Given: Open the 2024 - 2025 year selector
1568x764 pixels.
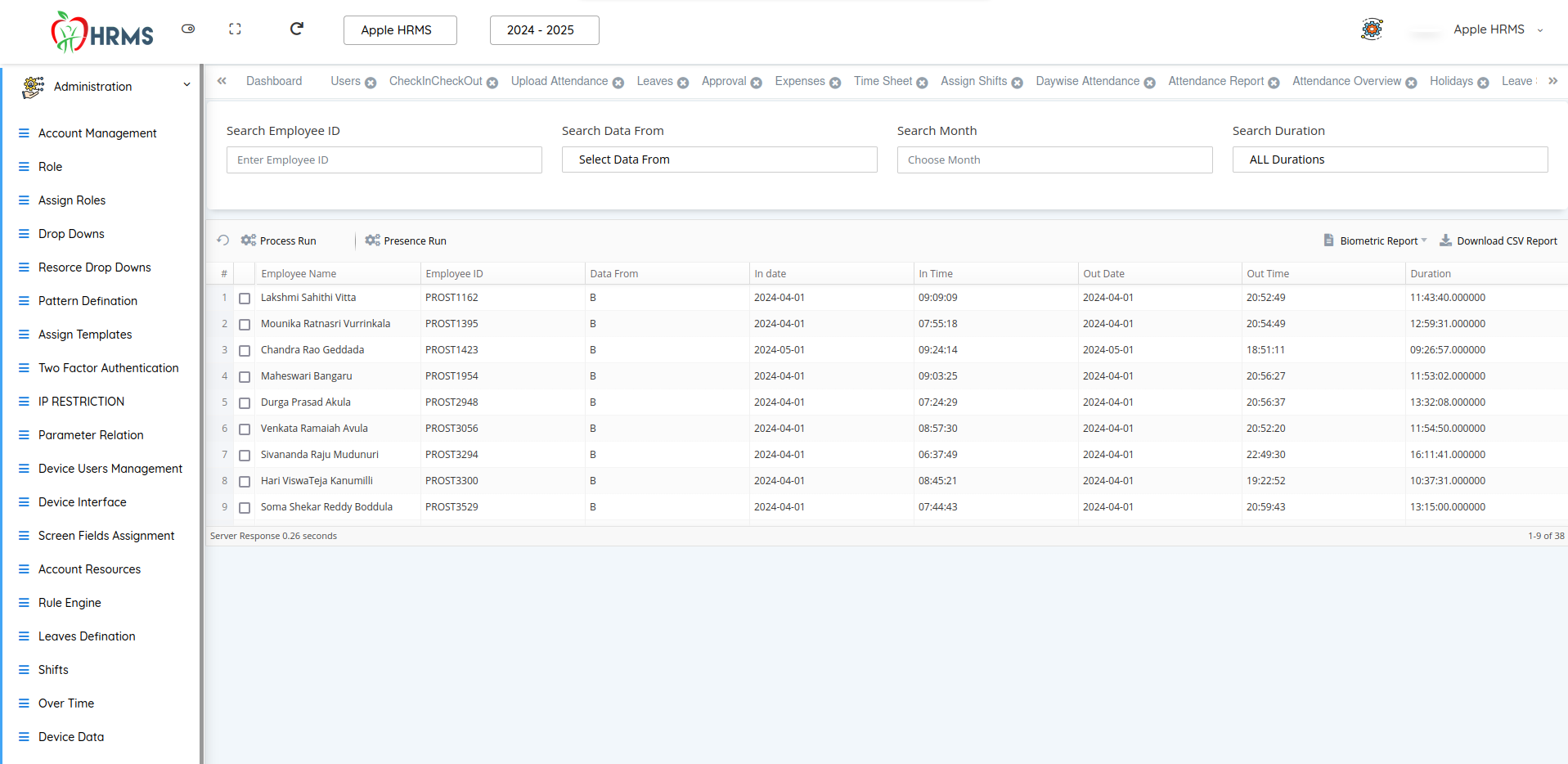Looking at the screenshot, I should pos(544,30).
